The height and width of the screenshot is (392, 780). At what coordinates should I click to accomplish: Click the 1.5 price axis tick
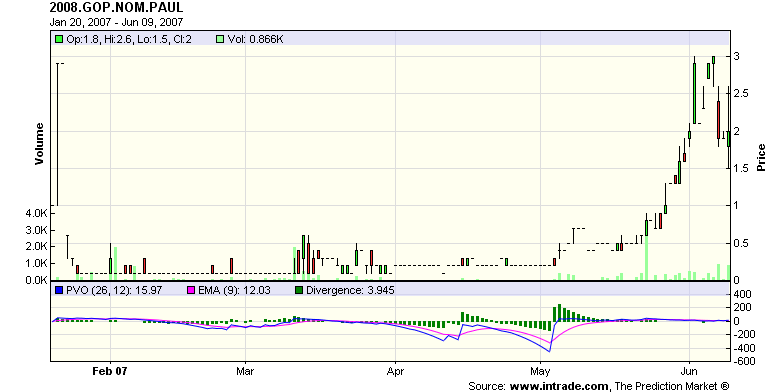pyautogui.click(x=741, y=169)
